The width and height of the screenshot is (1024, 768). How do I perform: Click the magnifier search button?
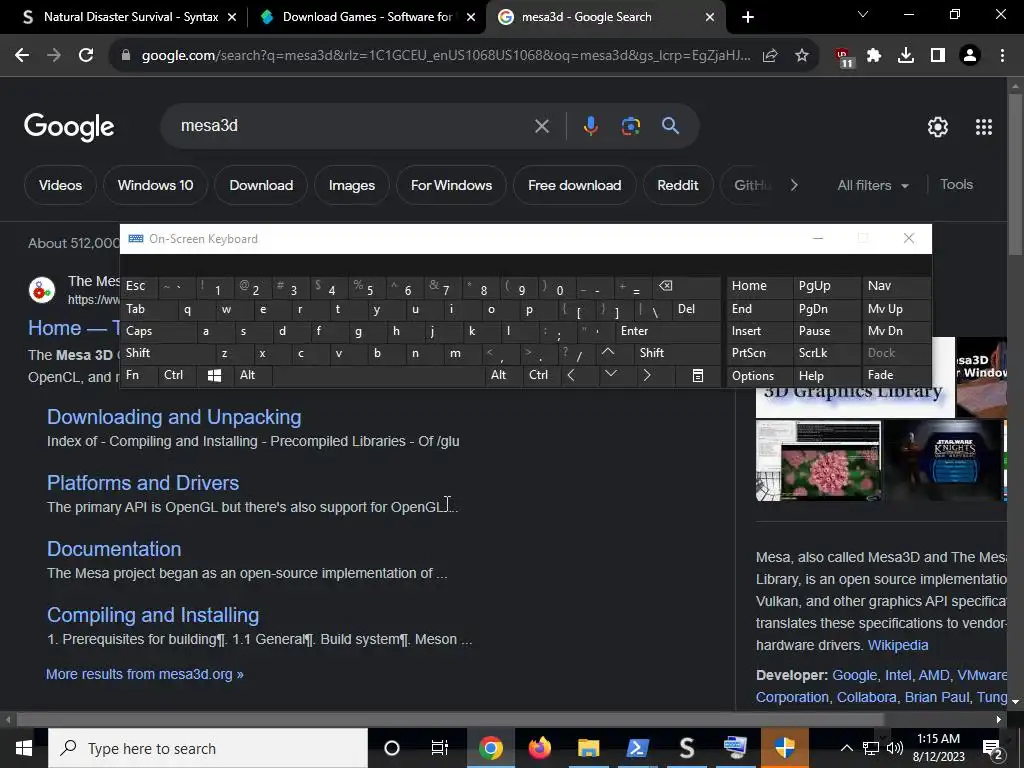pyautogui.click(x=670, y=126)
